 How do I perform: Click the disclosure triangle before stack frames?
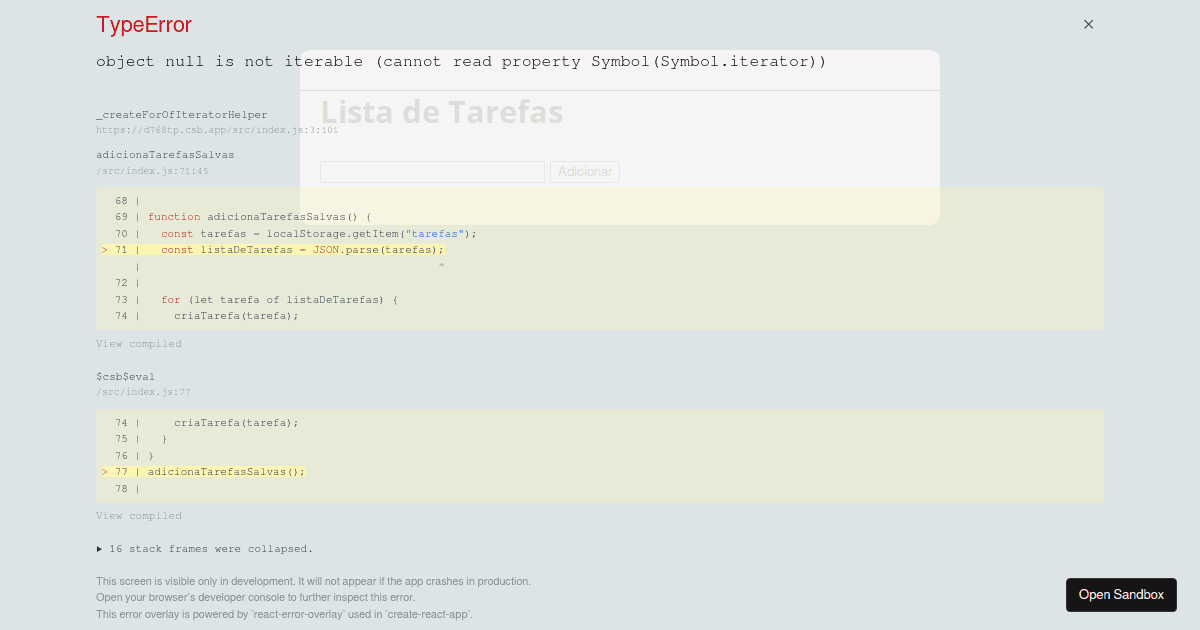click(99, 548)
